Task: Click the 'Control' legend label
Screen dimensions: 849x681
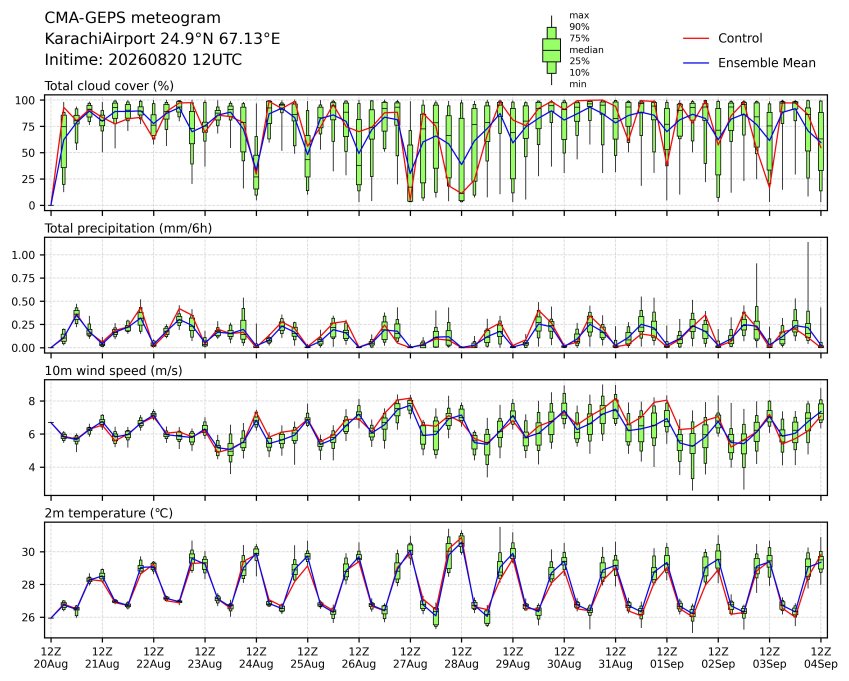Action: click(740, 38)
